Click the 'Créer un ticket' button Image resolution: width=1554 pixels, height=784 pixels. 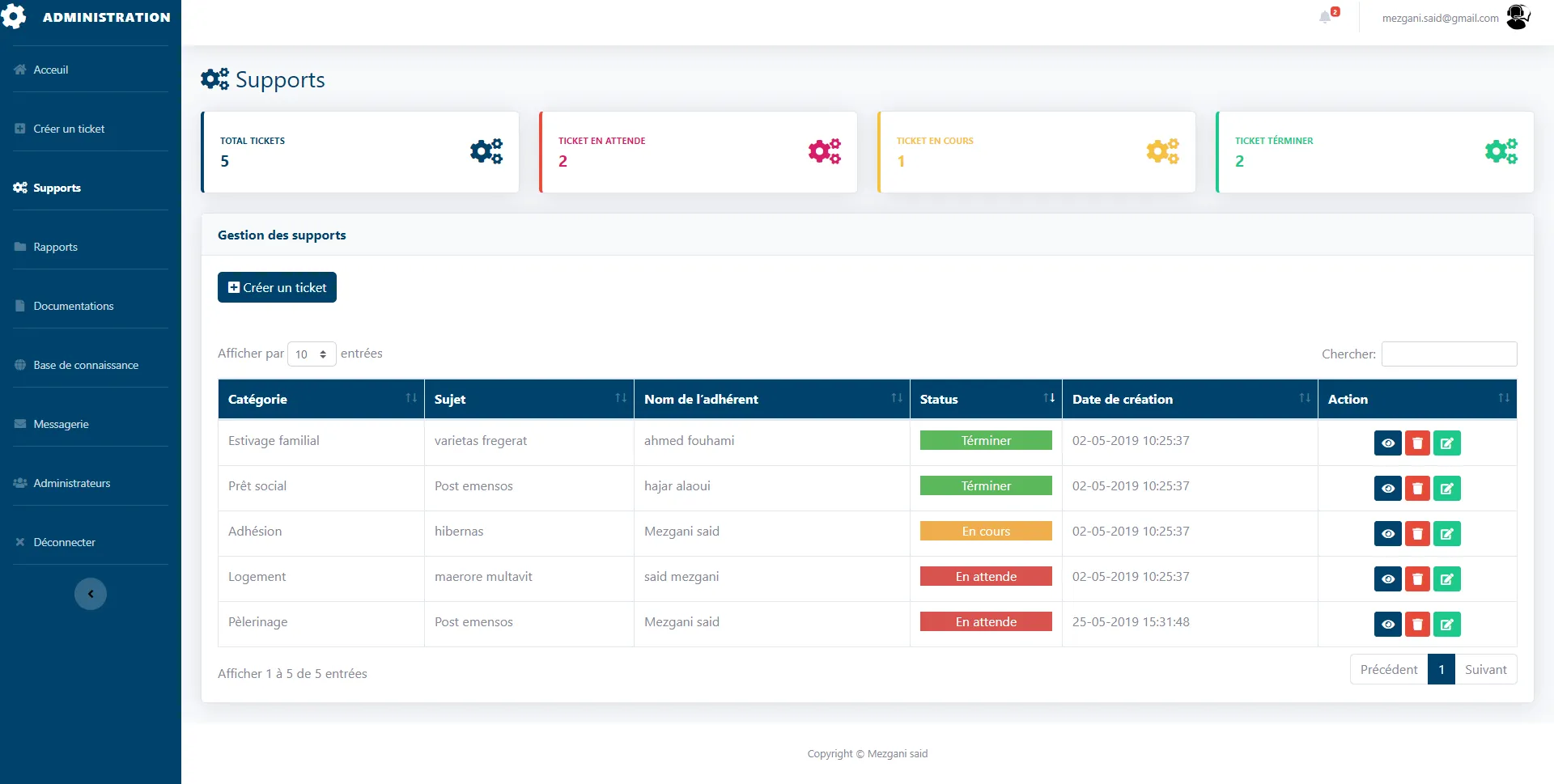pyautogui.click(x=276, y=287)
